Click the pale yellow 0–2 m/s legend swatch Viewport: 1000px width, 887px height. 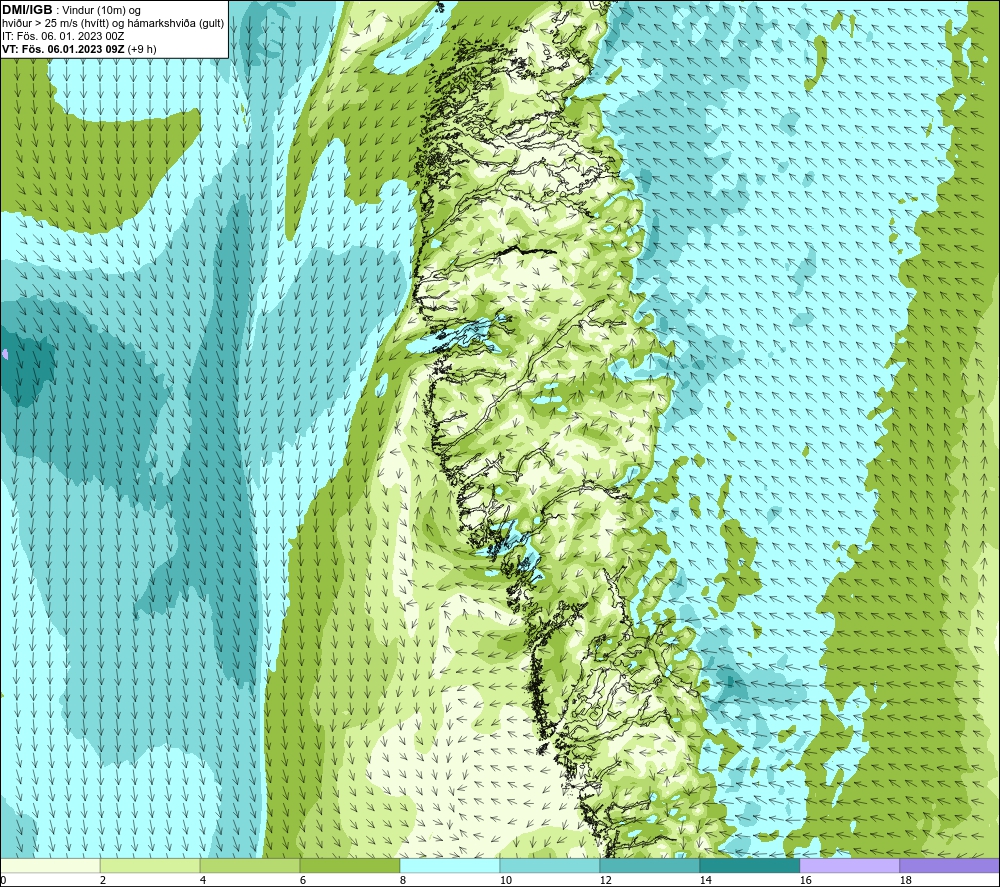pos(50,865)
